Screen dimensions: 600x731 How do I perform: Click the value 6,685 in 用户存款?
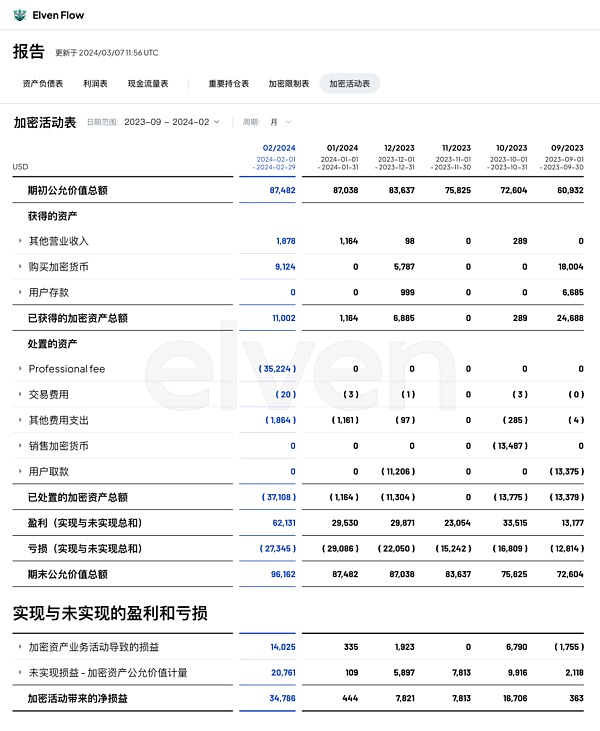(x=573, y=292)
